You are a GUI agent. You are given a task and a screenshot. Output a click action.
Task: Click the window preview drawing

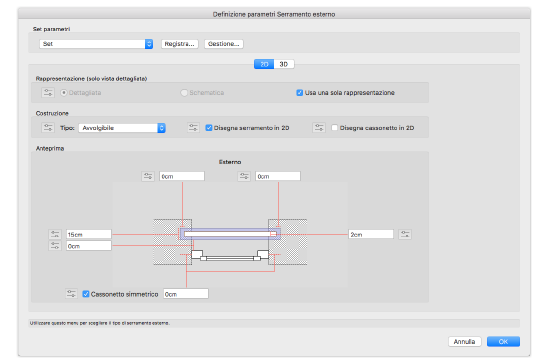pyautogui.click(x=230, y=234)
